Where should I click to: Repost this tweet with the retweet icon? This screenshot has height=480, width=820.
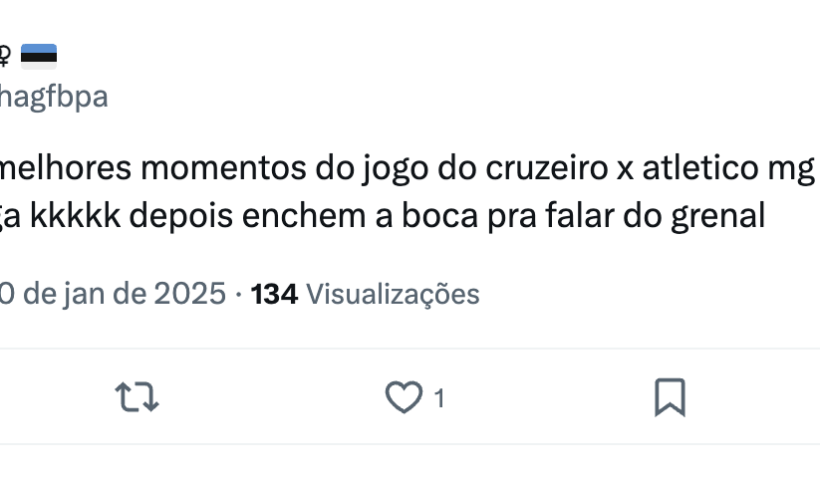point(138,398)
